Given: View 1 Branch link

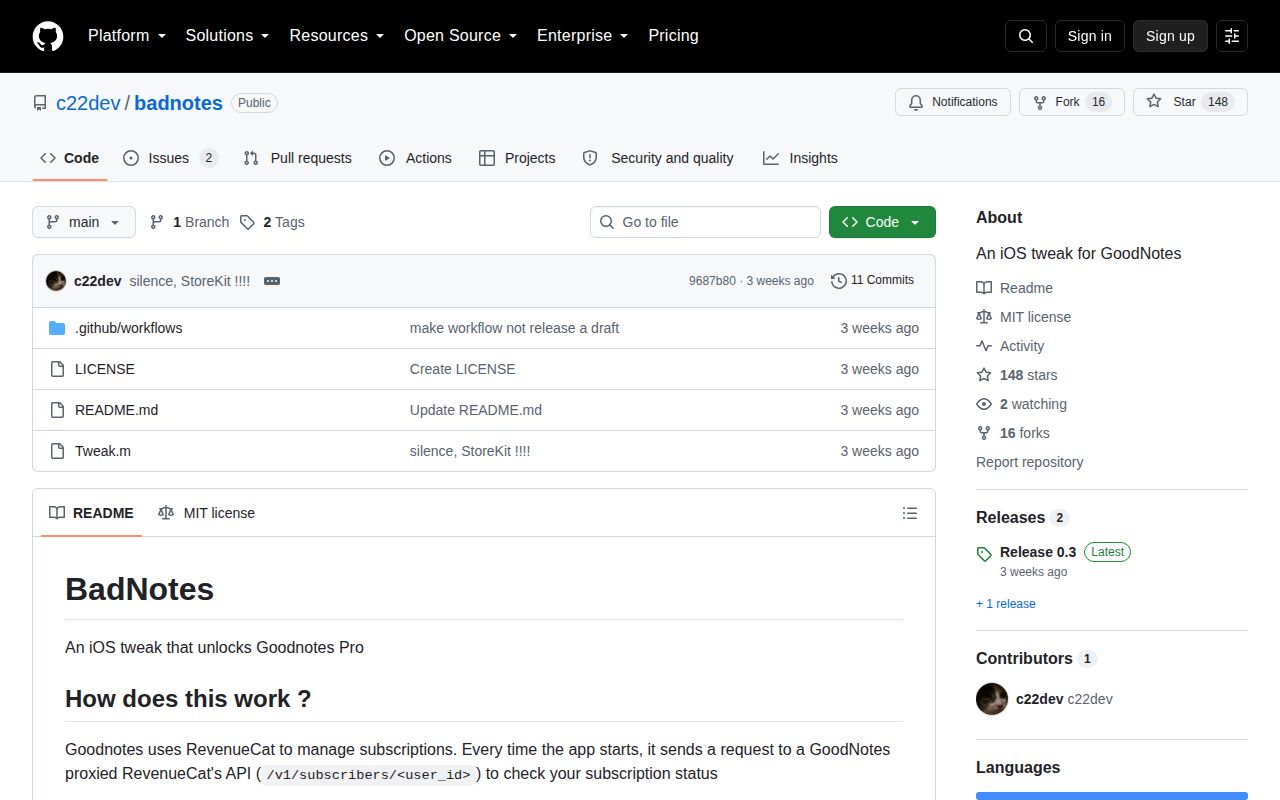Looking at the screenshot, I should tap(189, 222).
